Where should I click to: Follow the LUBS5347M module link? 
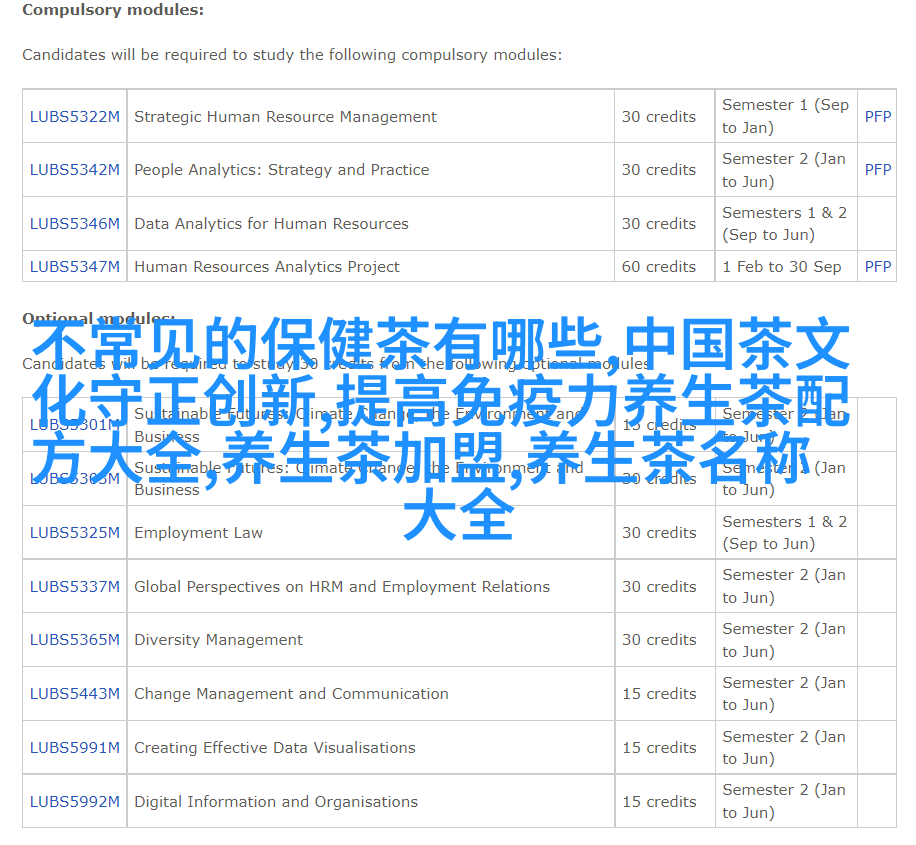pyautogui.click(x=74, y=267)
